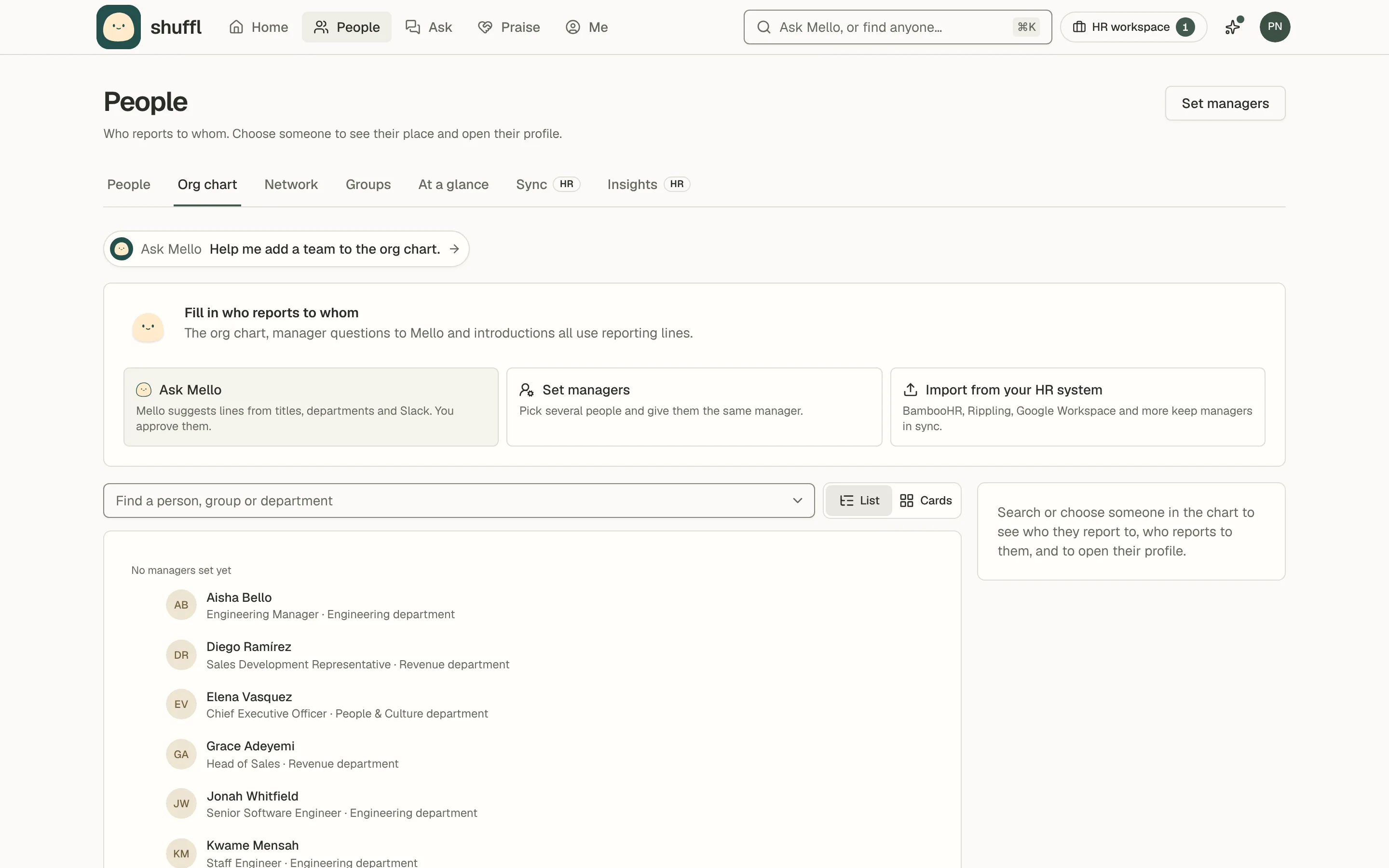Switch to the Network tab
The image size is (1389, 868).
click(x=291, y=184)
